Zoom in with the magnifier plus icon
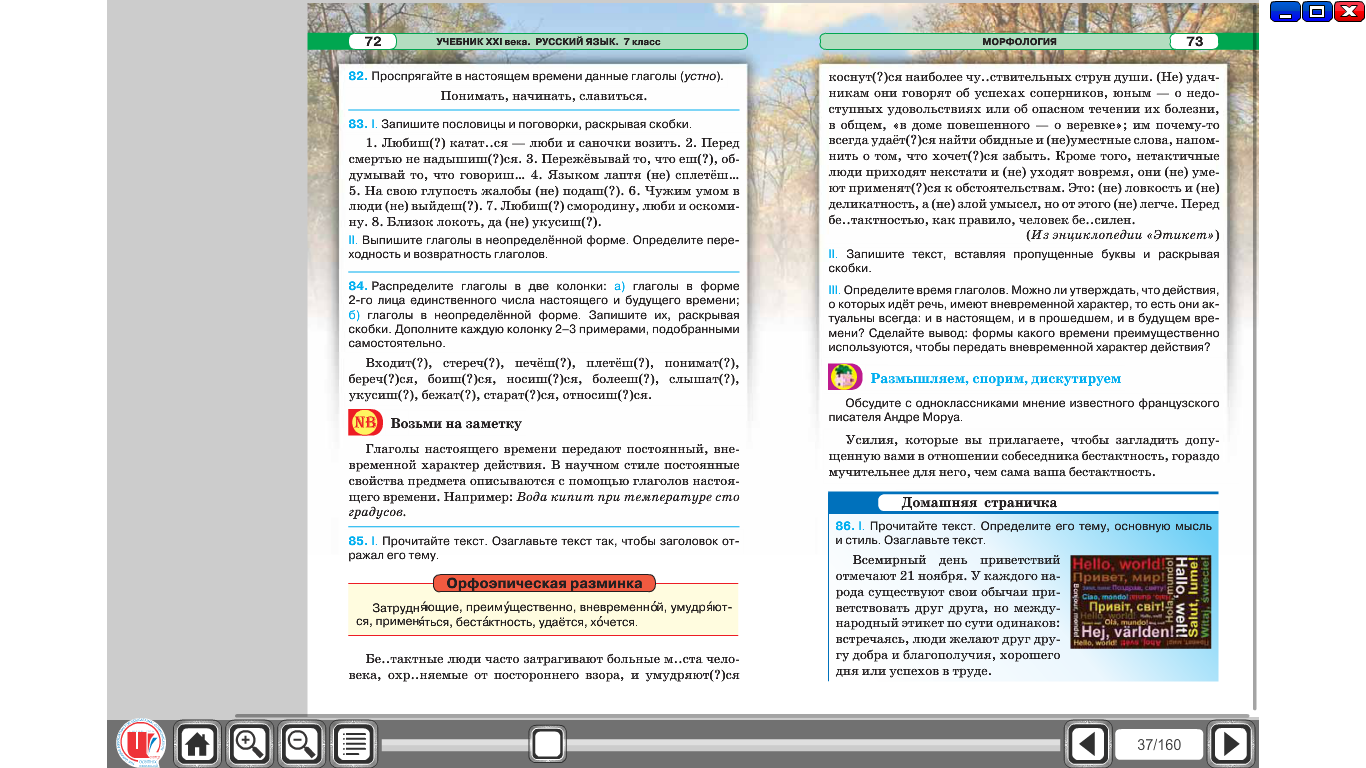Image resolution: width=1366 pixels, height=768 pixels. (x=249, y=744)
